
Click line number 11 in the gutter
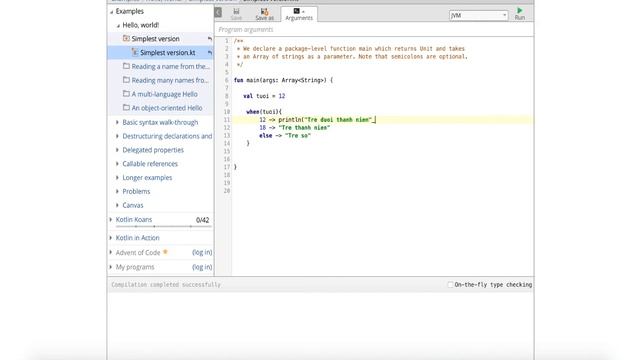point(227,120)
